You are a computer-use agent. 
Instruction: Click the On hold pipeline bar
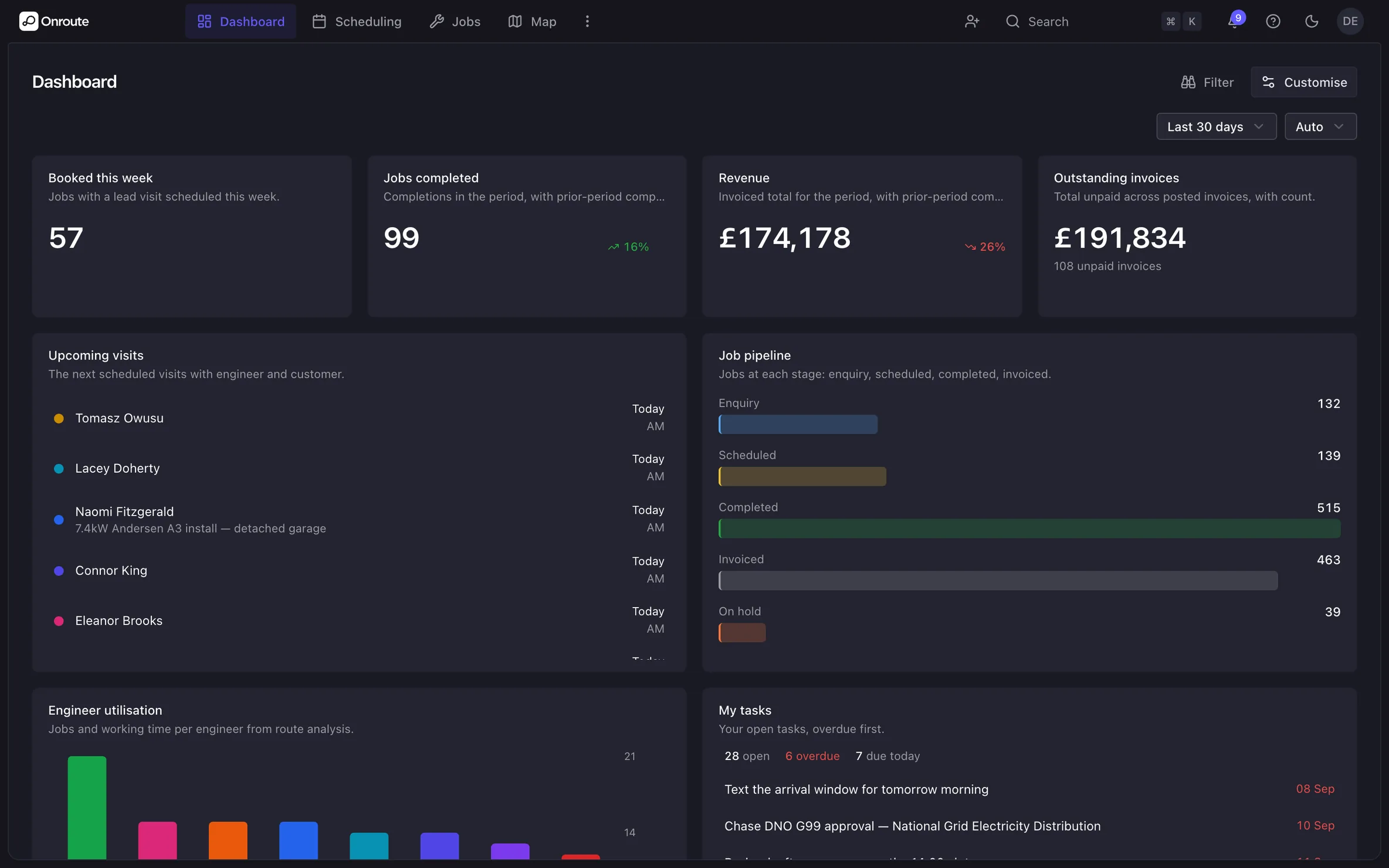tap(742, 632)
